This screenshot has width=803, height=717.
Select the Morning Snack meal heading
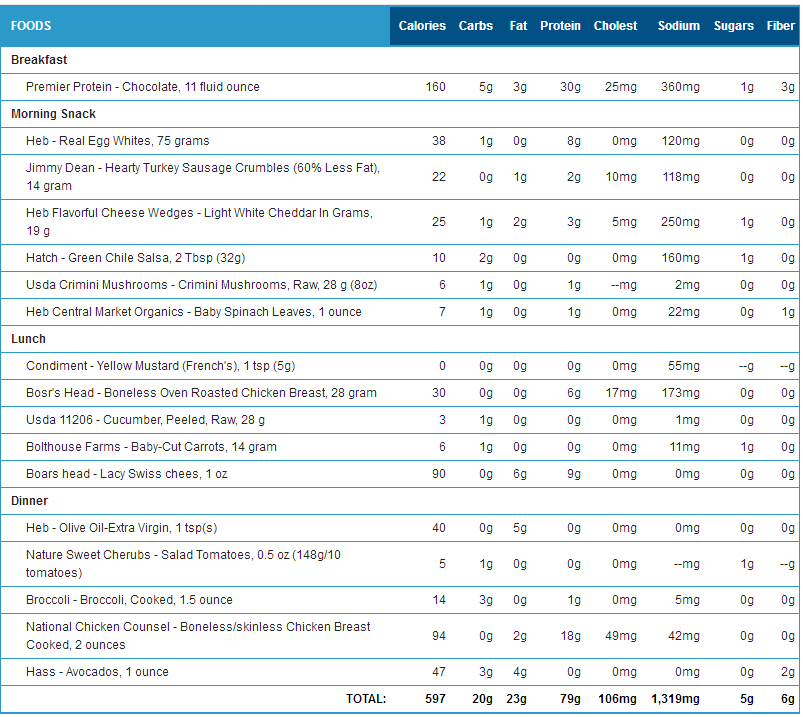coord(53,114)
